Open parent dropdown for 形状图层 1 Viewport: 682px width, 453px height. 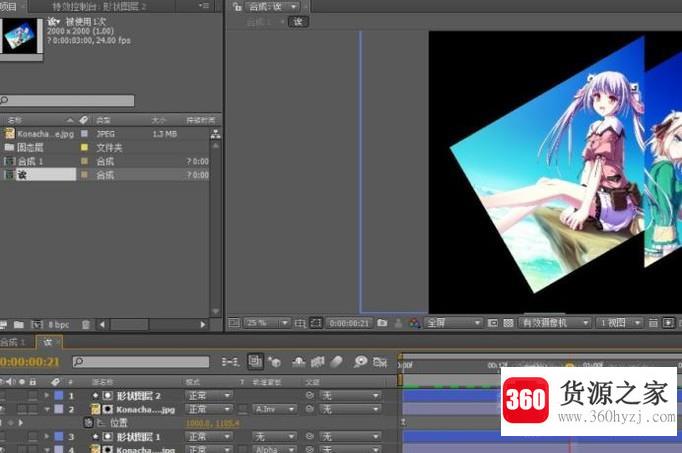point(349,436)
